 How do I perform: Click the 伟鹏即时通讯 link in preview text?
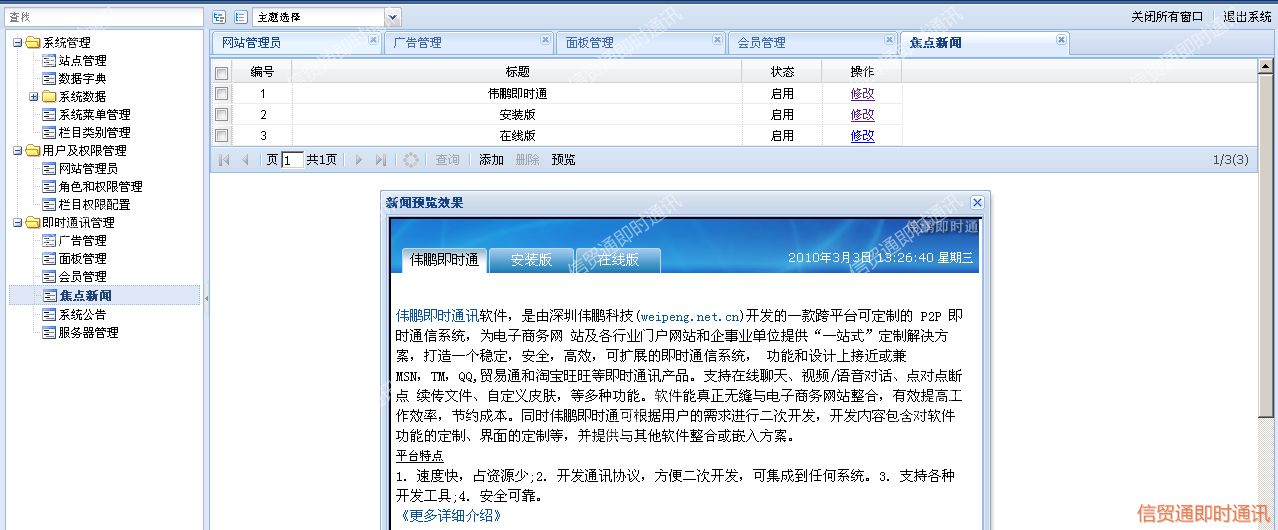(437, 314)
